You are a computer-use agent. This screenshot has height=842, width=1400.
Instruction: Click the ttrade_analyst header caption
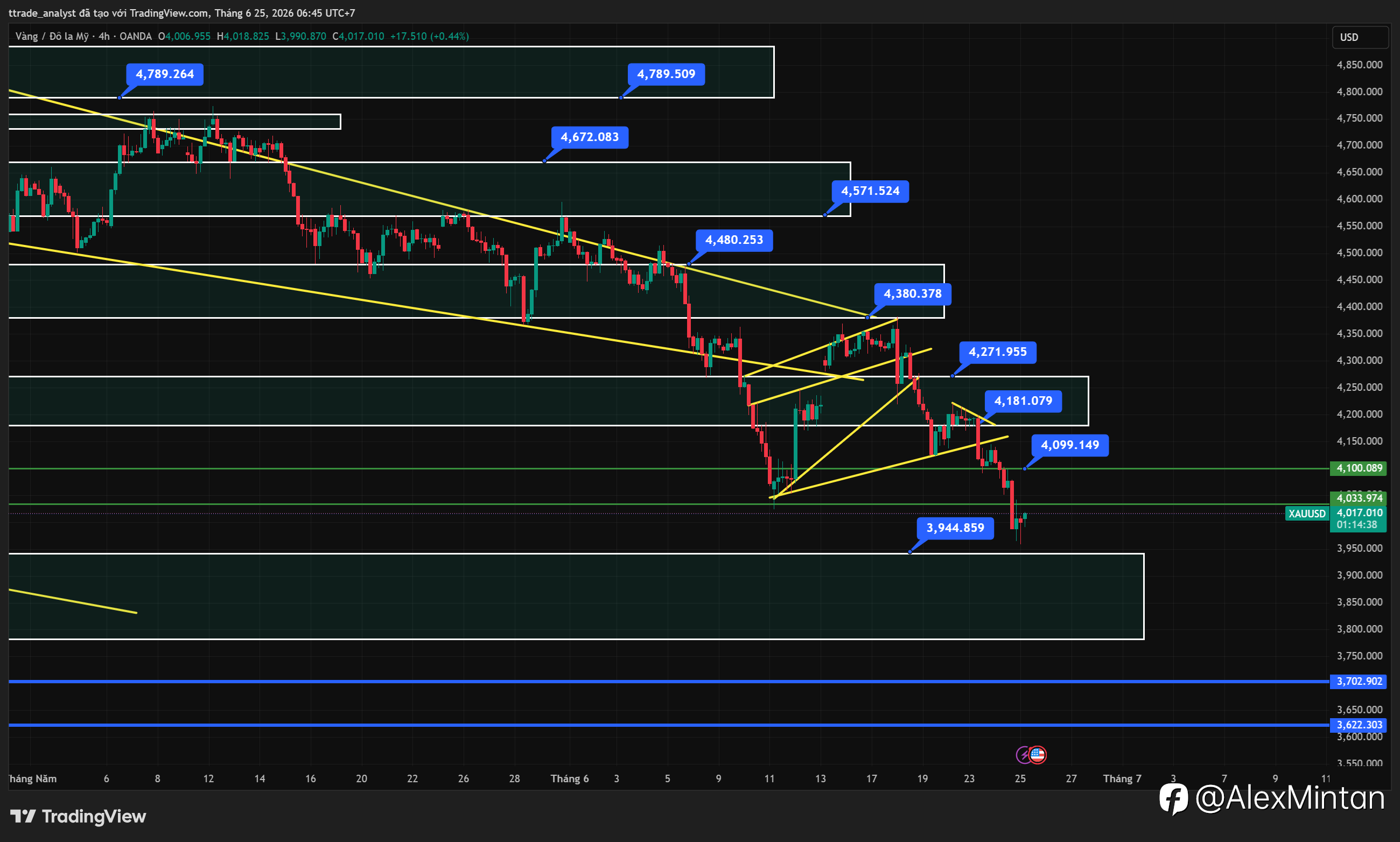click(x=181, y=12)
